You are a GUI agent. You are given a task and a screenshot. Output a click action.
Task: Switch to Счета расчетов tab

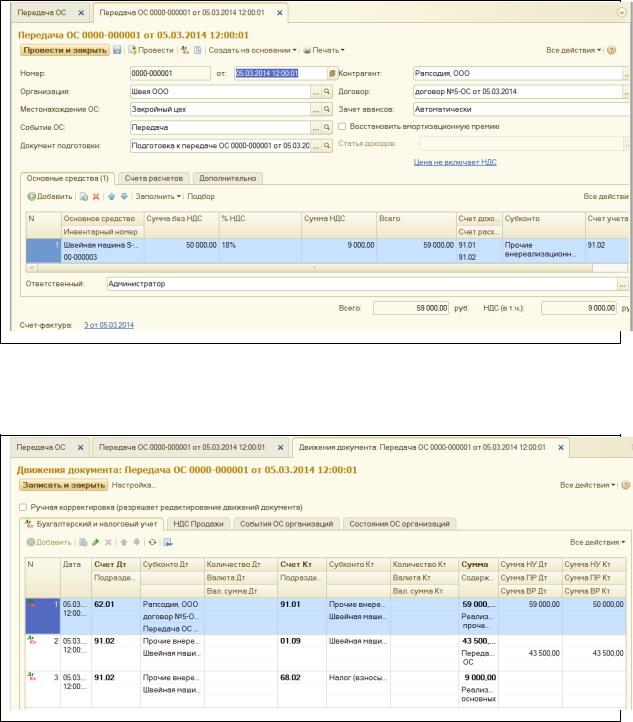(x=154, y=179)
